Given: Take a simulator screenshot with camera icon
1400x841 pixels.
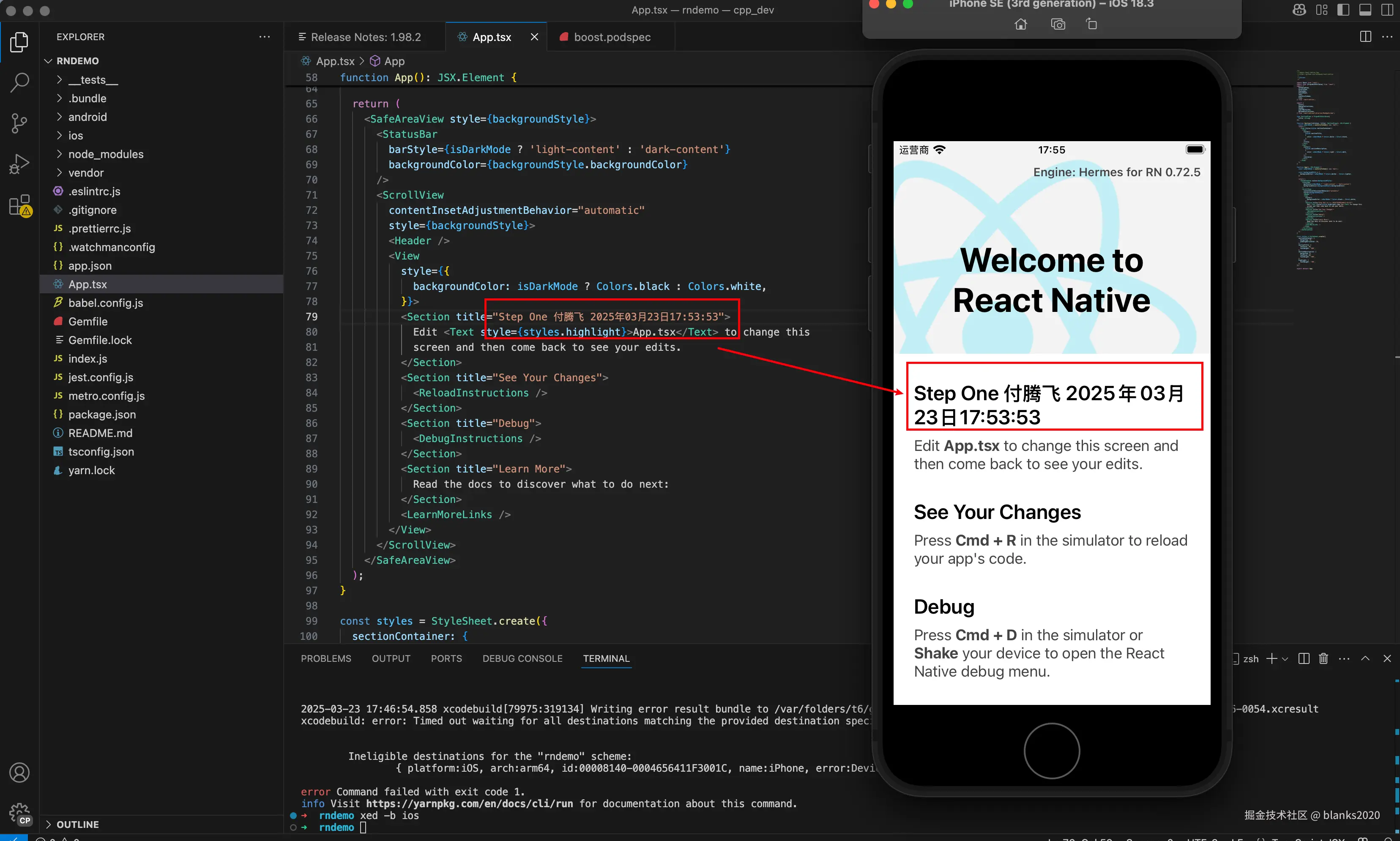Looking at the screenshot, I should pyautogui.click(x=1058, y=25).
